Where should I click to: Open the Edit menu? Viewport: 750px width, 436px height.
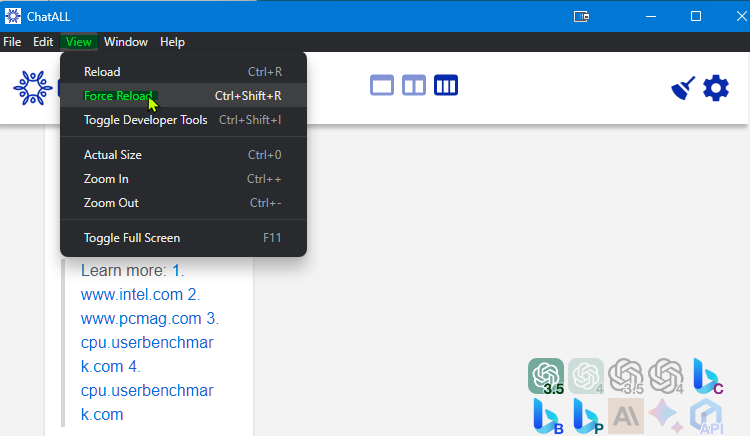pos(43,42)
